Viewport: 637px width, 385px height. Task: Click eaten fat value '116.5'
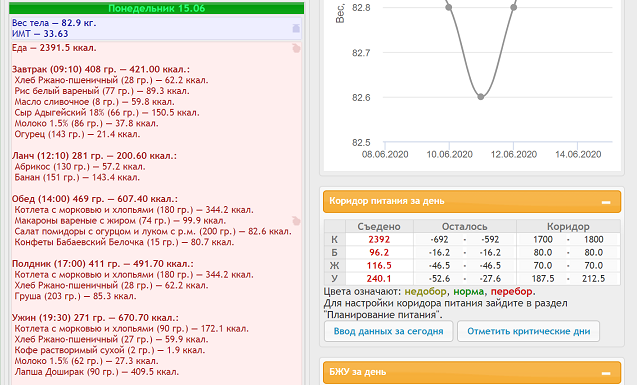(x=379, y=266)
